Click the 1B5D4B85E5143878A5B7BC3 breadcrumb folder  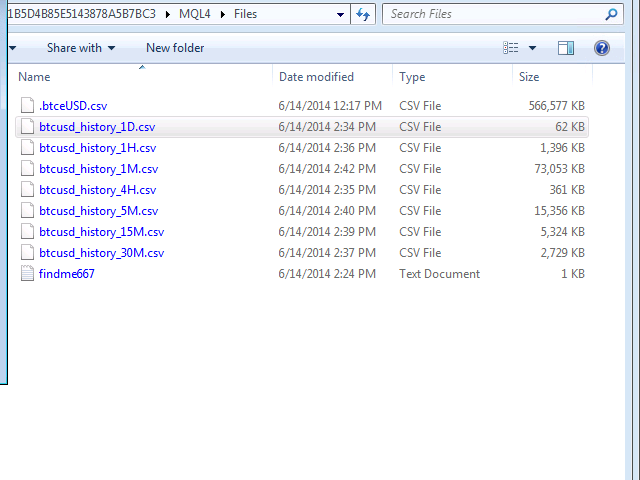82,14
